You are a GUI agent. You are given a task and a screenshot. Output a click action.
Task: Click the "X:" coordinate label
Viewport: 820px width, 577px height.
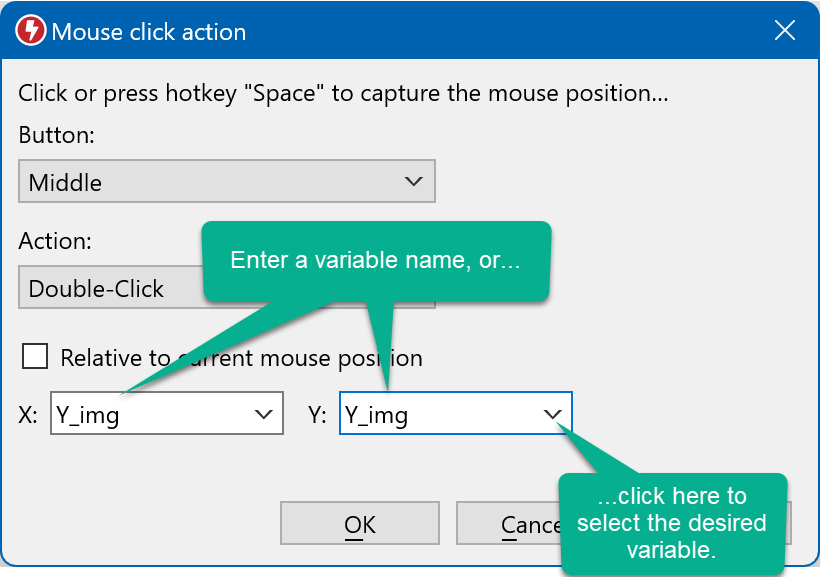coord(28,415)
